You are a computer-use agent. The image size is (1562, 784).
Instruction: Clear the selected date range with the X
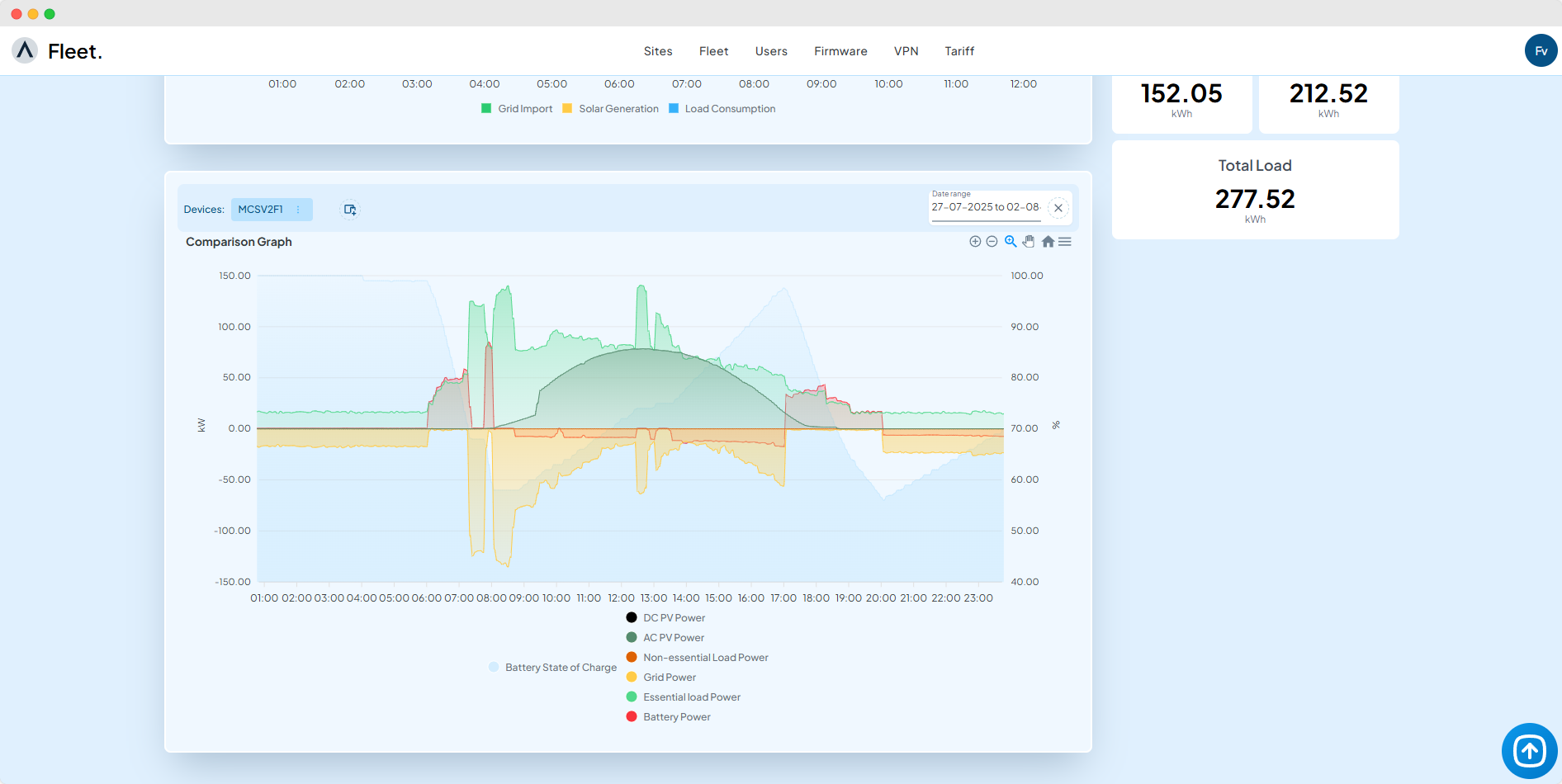coord(1058,208)
